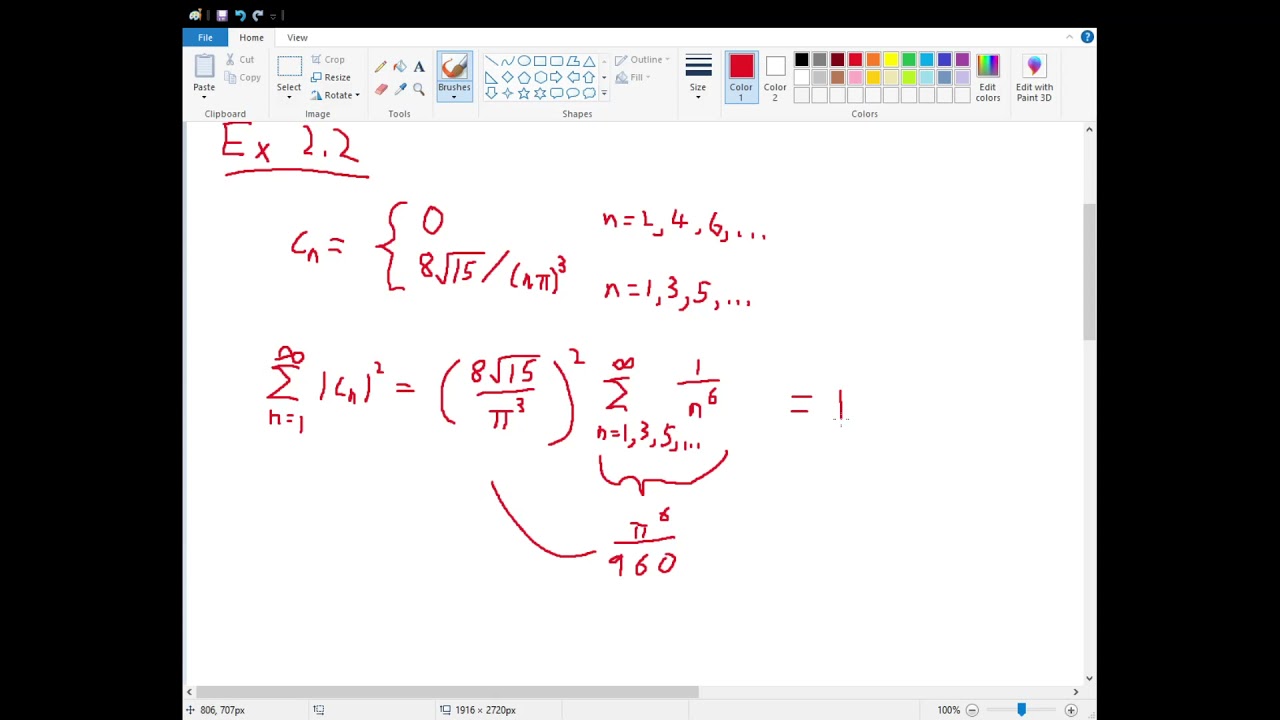Collapse the ribbon with the arrow
1280x720 pixels.
pyautogui.click(x=1069, y=37)
